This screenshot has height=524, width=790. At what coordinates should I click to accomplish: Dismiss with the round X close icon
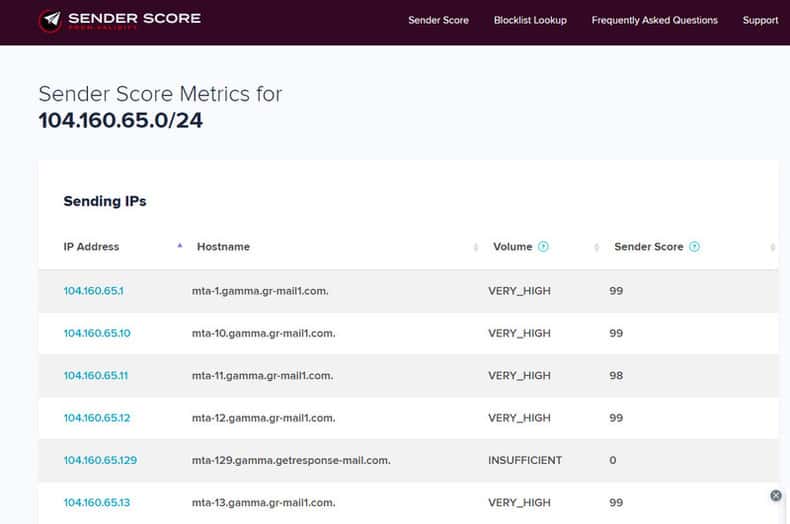(x=776, y=495)
